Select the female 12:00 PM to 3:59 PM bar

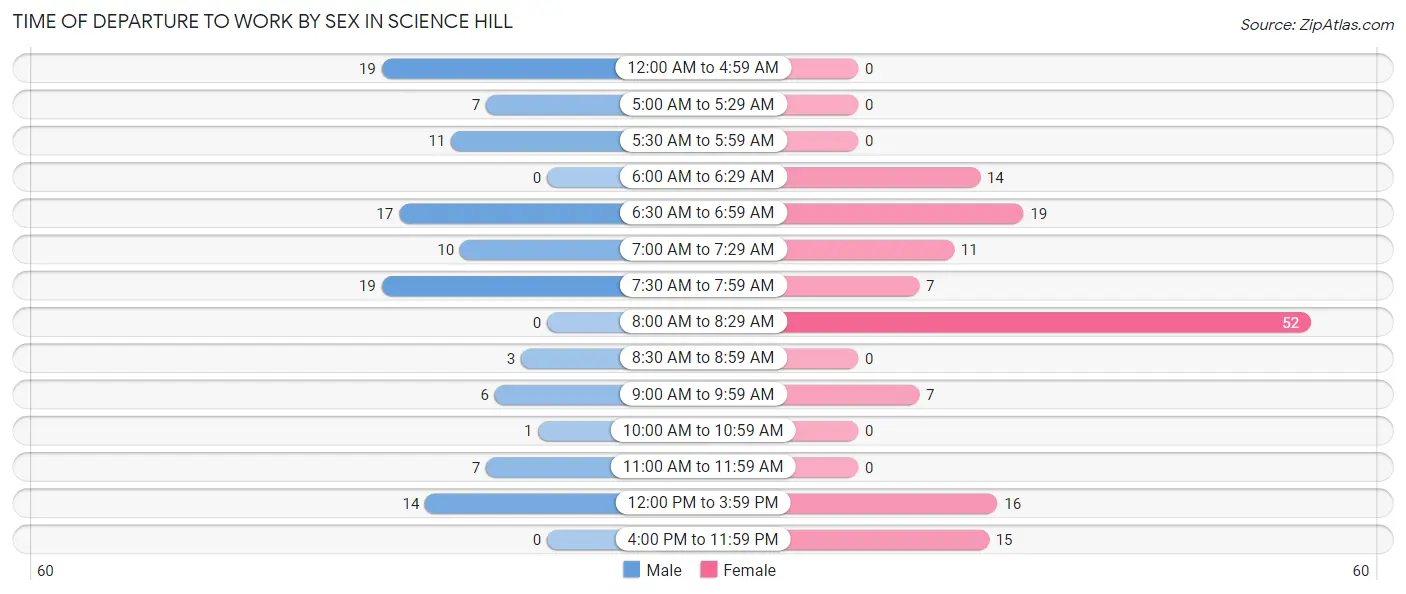[x=891, y=503]
